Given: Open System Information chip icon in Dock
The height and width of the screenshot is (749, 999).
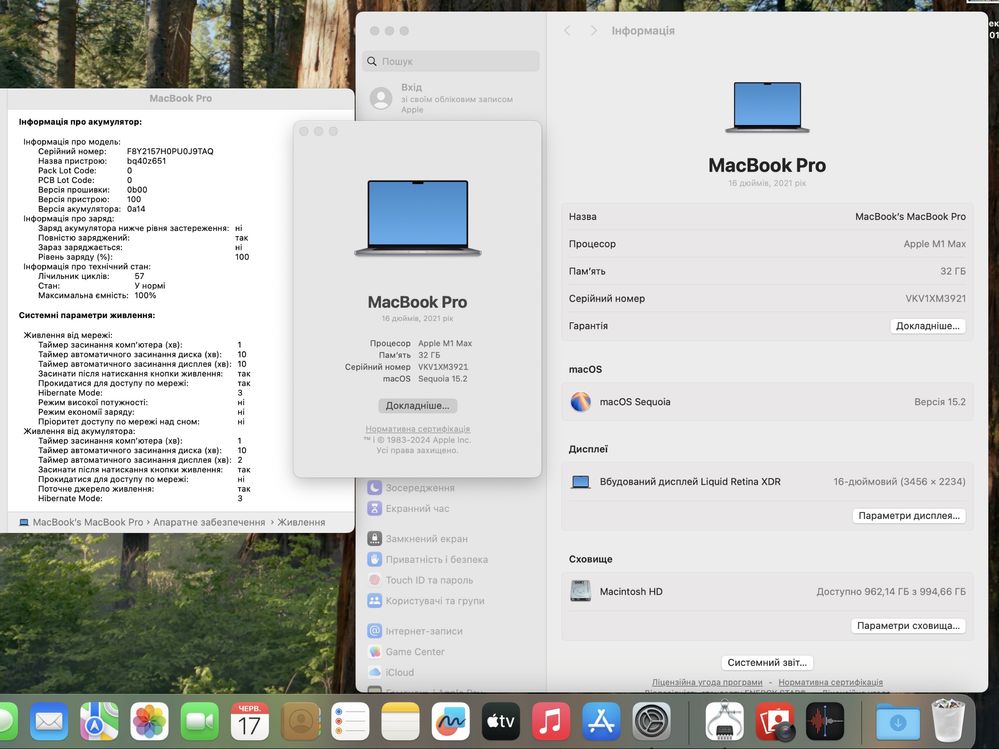Looking at the screenshot, I should tap(724, 722).
